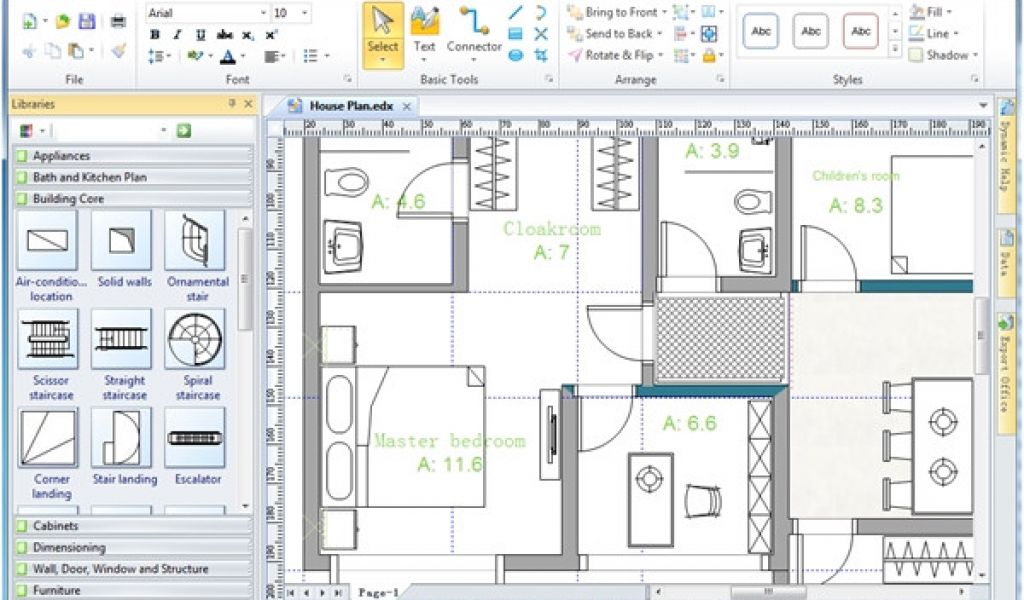Choose the Escalator shape from library

coord(196,438)
